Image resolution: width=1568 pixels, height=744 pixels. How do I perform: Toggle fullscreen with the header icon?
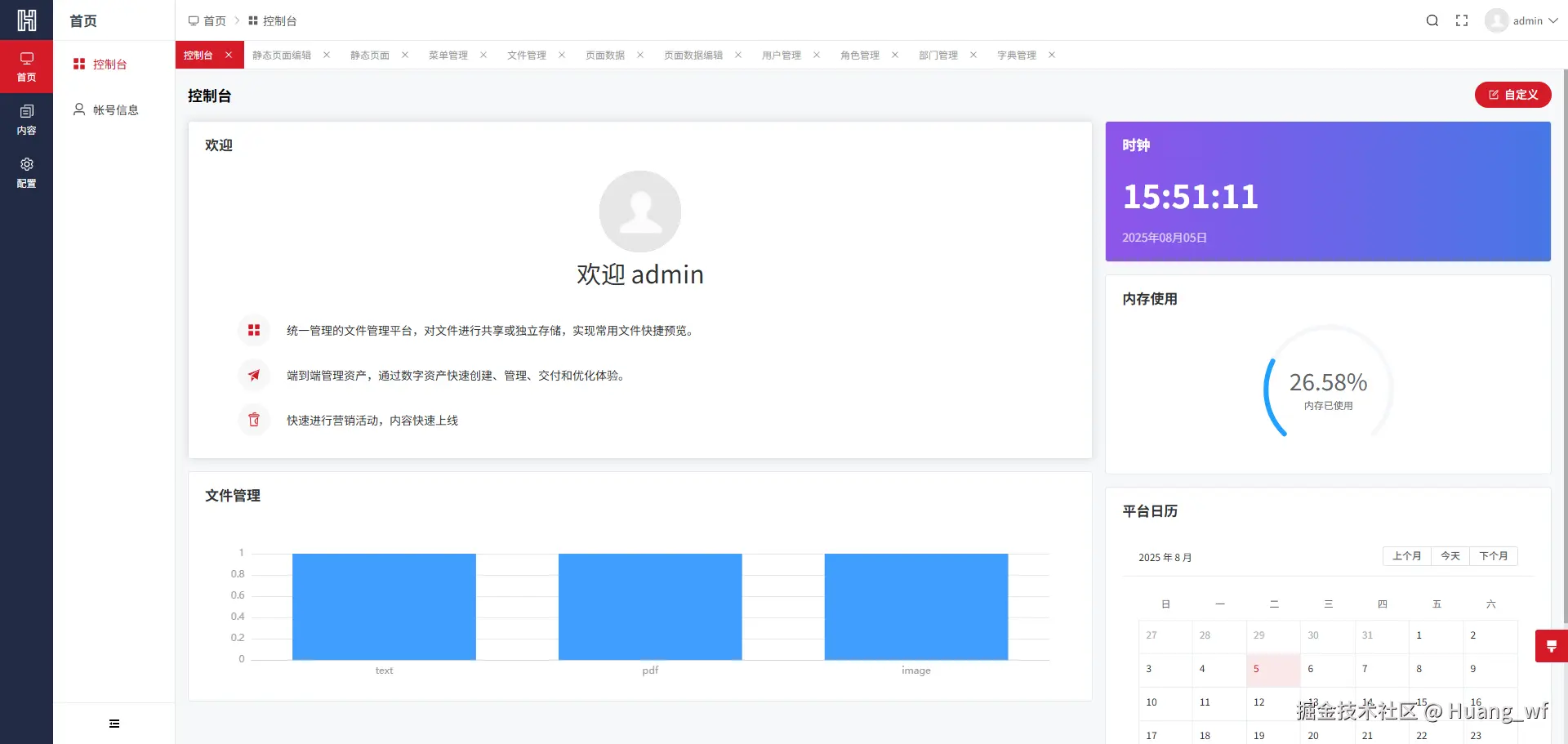[x=1462, y=20]
